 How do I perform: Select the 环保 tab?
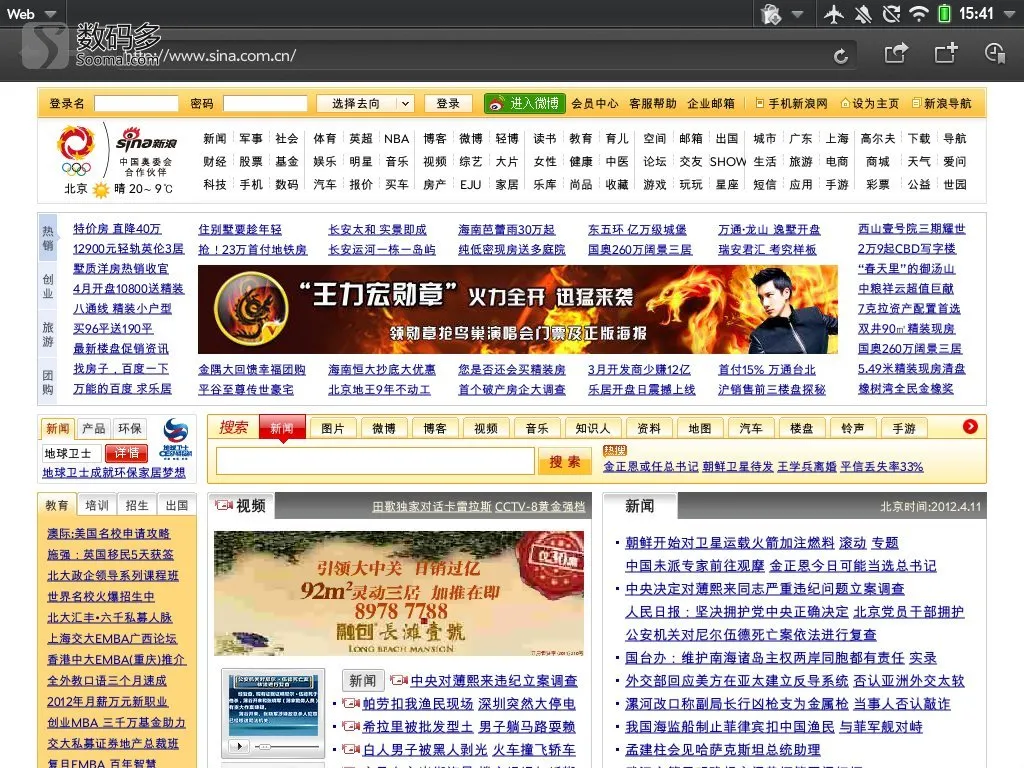[x=130, y=428]
